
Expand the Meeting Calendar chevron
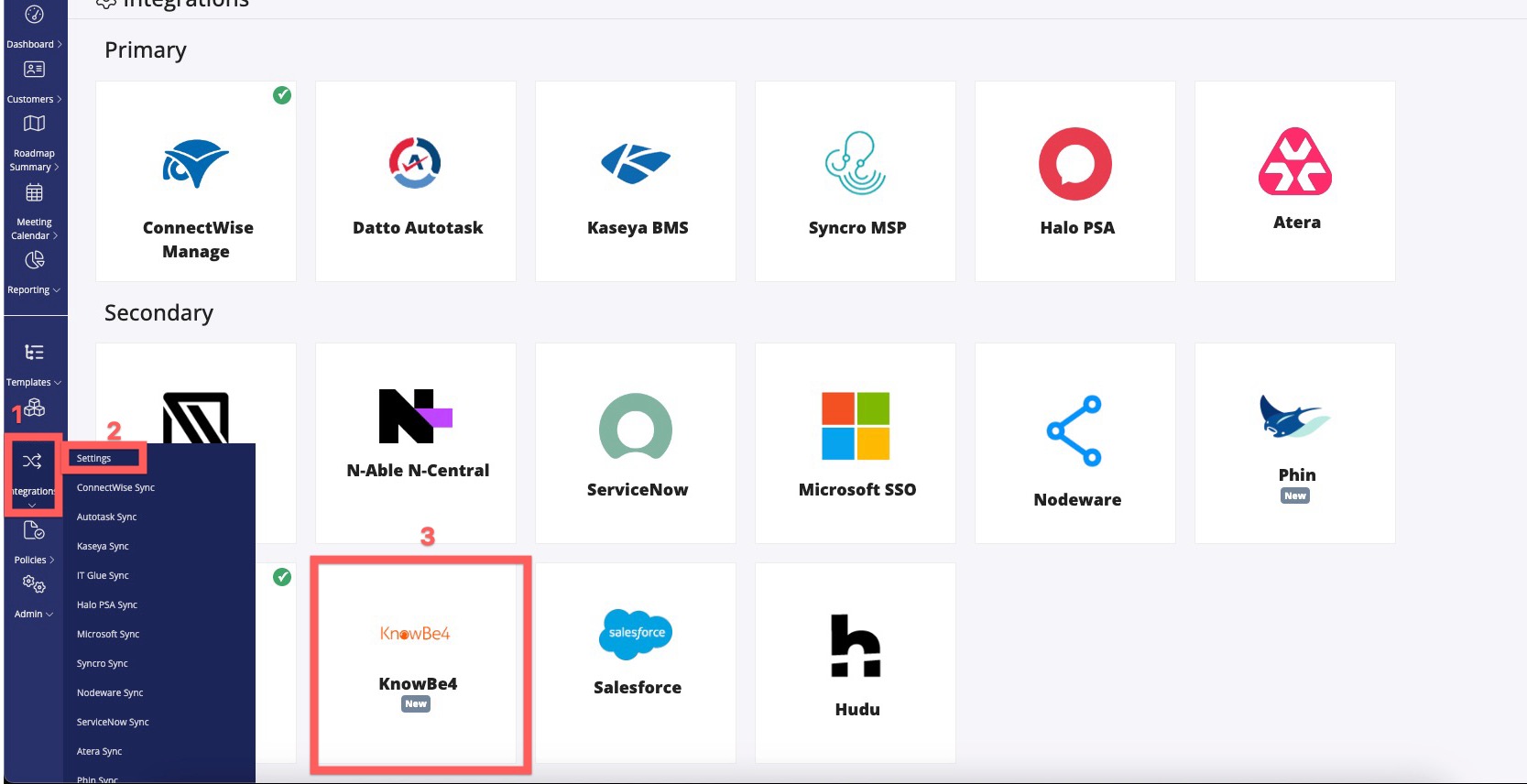[x=56, y=236]
